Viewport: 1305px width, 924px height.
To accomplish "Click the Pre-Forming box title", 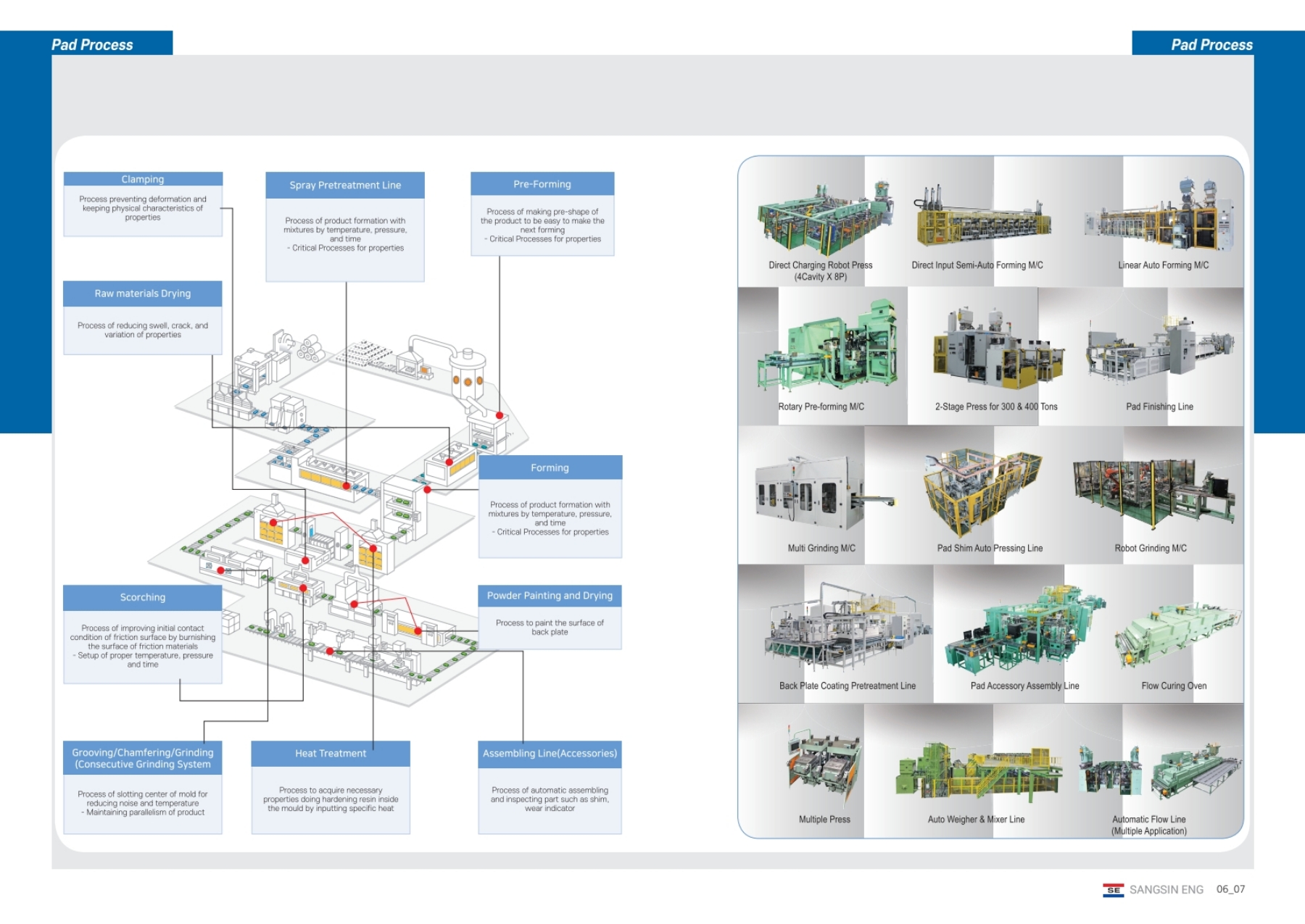I will coord(542,184).
